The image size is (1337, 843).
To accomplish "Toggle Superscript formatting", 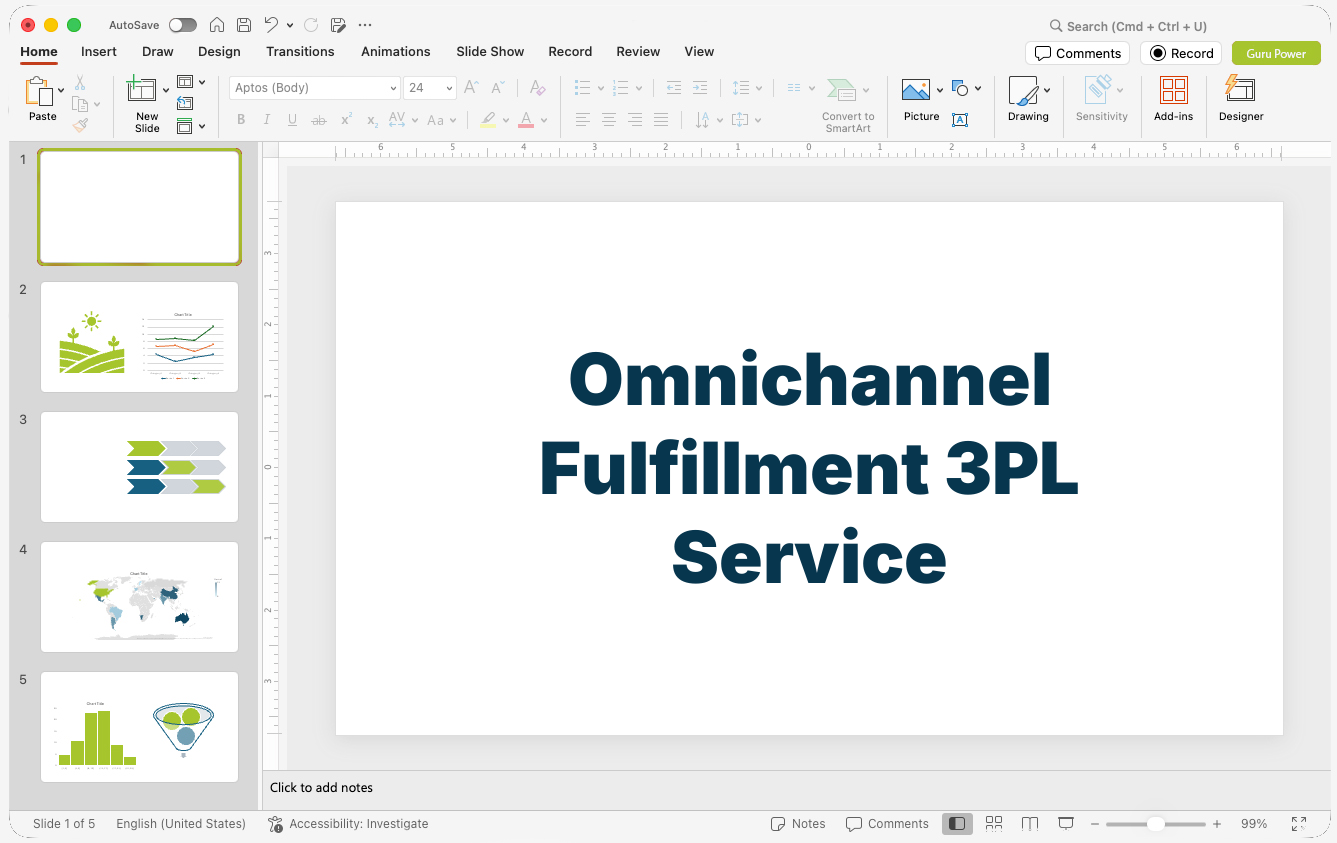I will [x=346, y=120].
